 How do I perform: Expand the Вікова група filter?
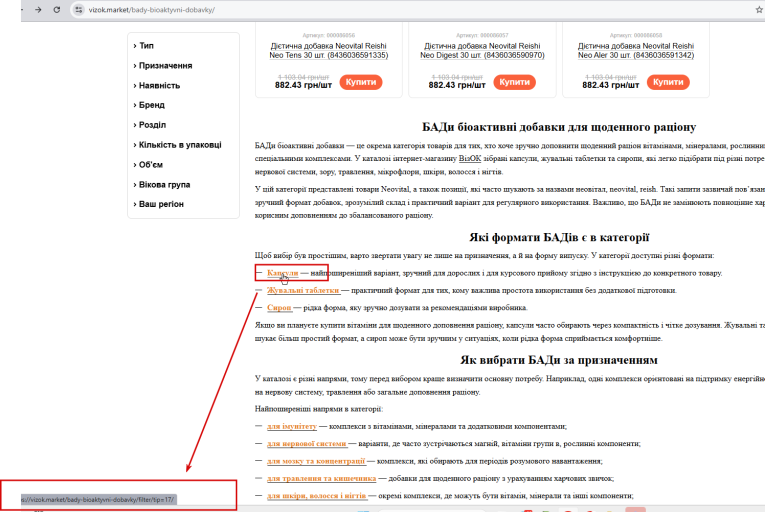coord(161,184)
